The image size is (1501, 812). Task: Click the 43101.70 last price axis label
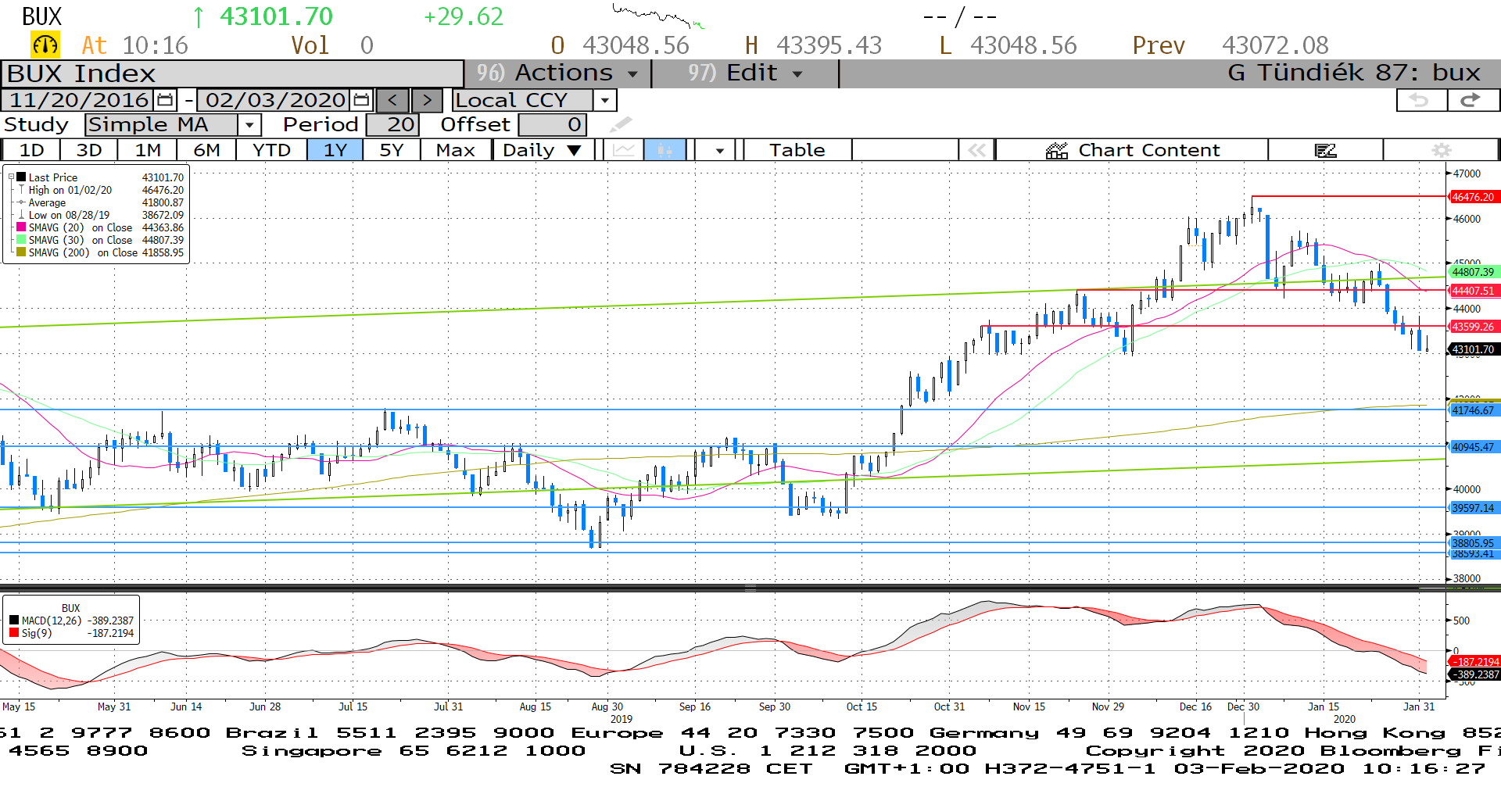point(1473,349)
